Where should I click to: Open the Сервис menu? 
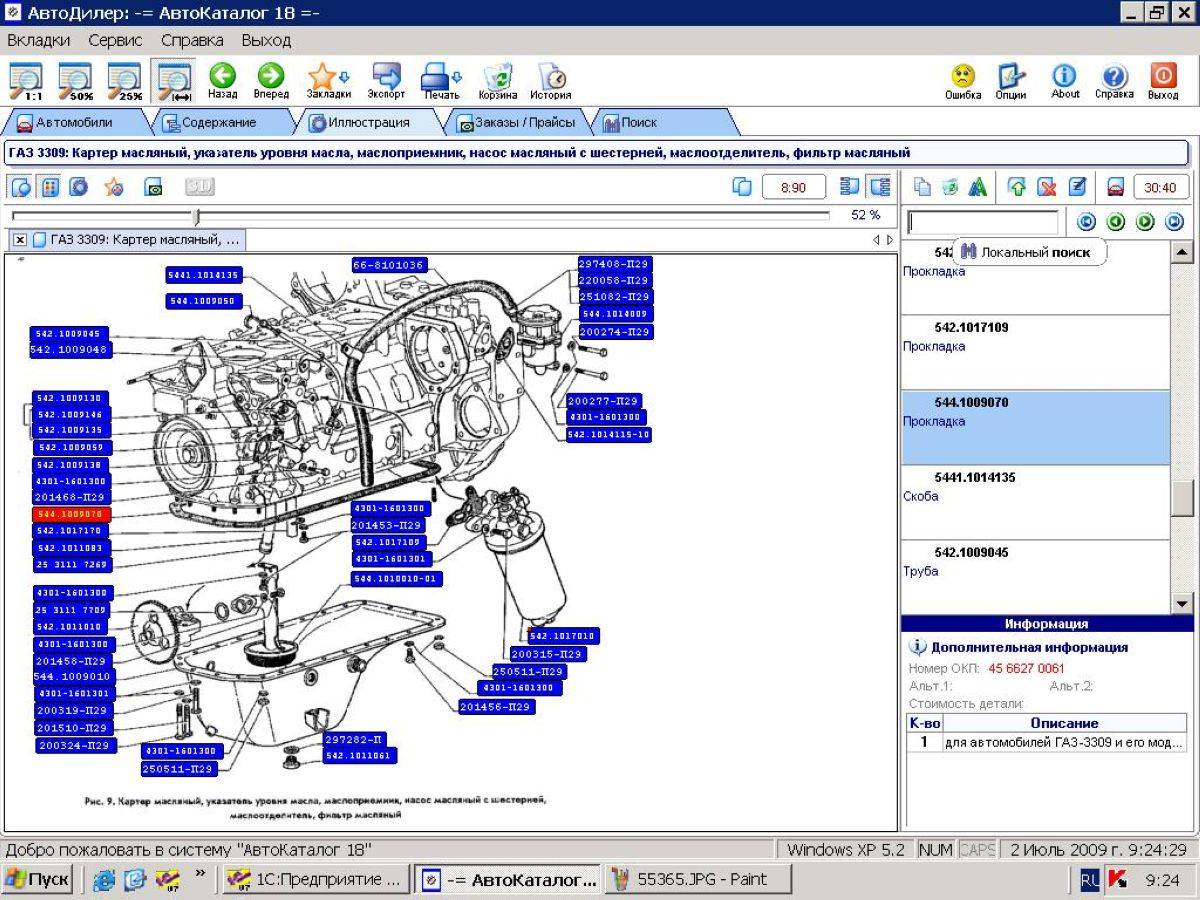(115, 40)
